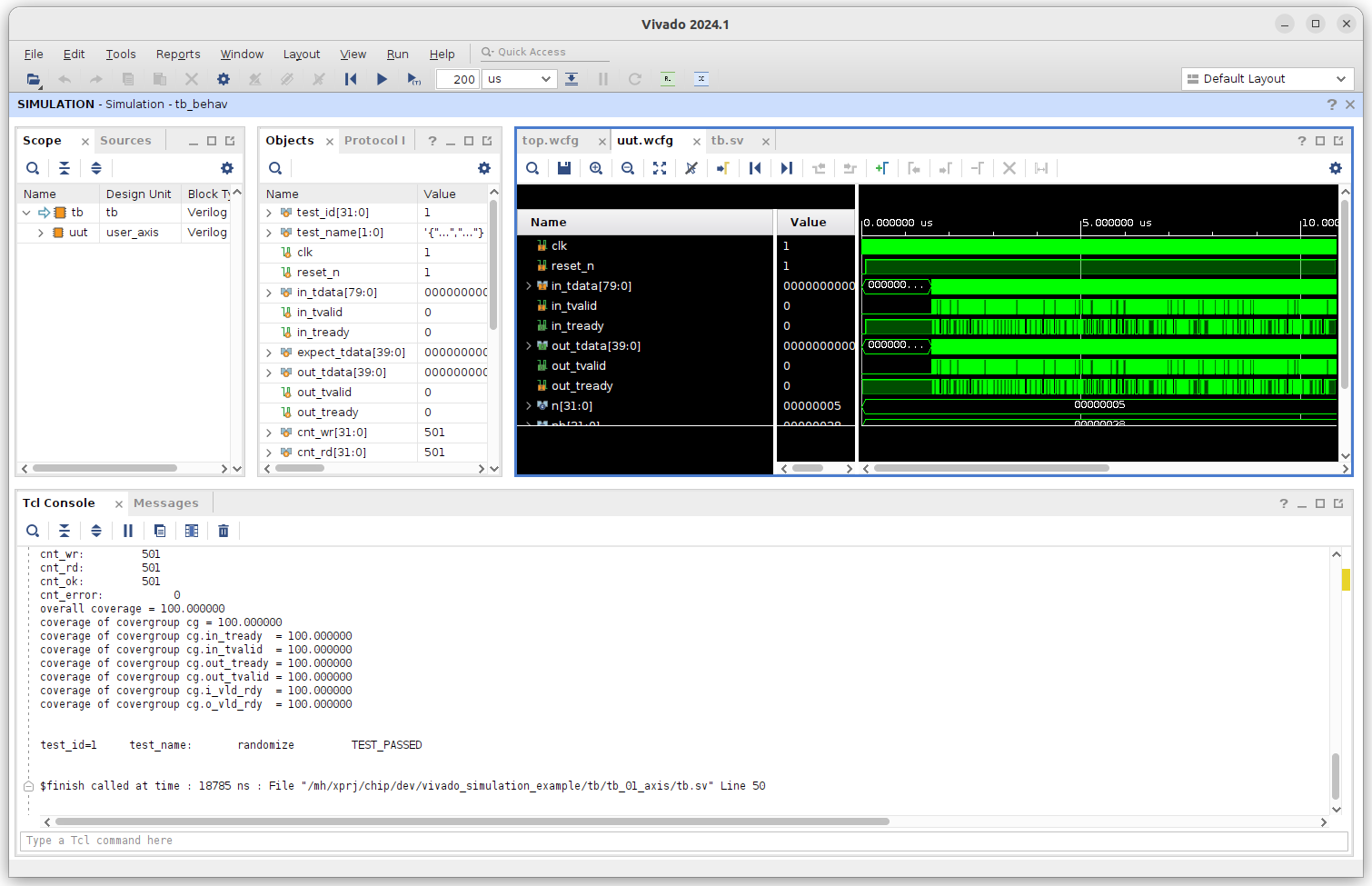Expand the uut scope node
1372x886 pixels.
[x=41, y=233]
